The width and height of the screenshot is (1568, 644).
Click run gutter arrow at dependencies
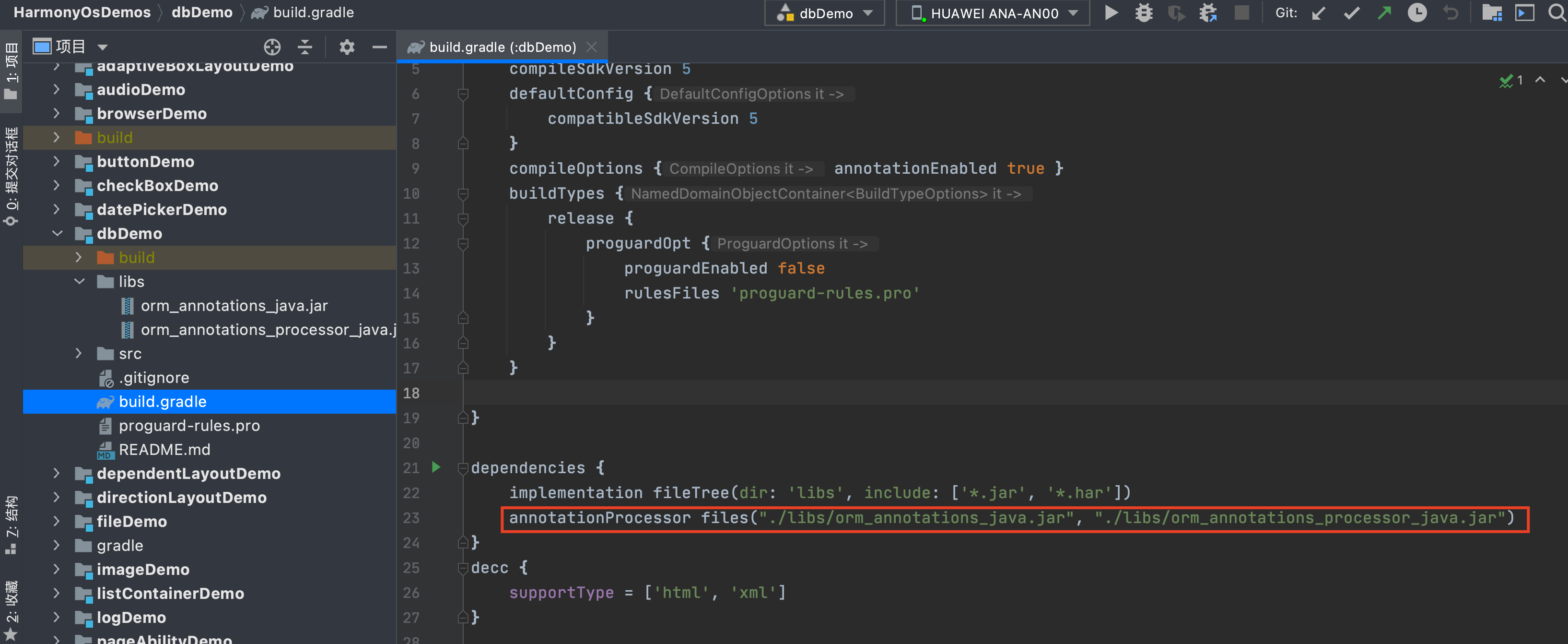436,467
